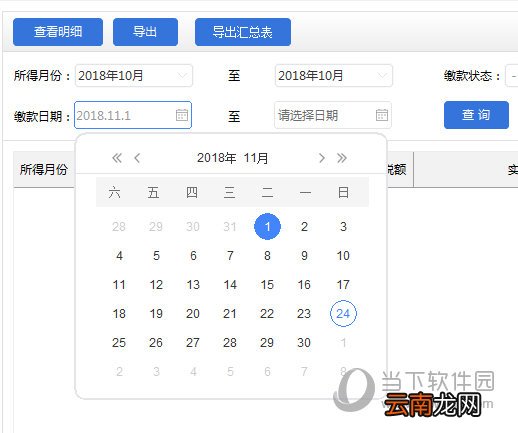Select November 3 in the calendar
The height and width of the screenshot is (433, 518).
tap(343, 227)
